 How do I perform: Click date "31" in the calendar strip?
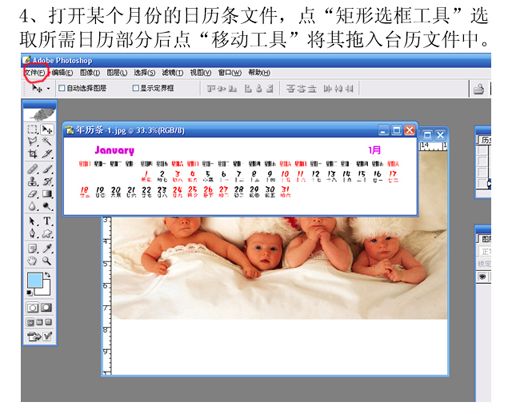tap(286, 190)
